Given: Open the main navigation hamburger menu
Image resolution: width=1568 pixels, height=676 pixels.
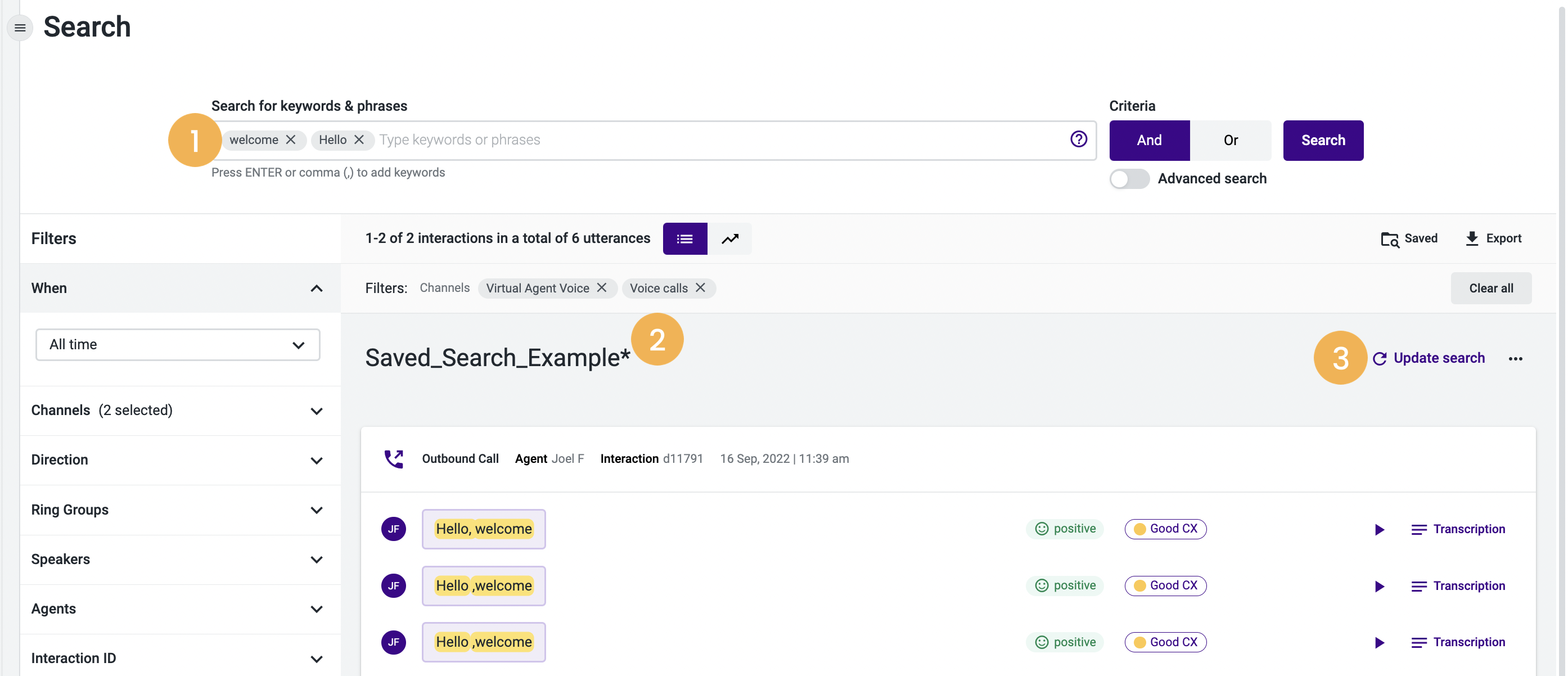Looking at the screenshot, I should pos(20,28).
